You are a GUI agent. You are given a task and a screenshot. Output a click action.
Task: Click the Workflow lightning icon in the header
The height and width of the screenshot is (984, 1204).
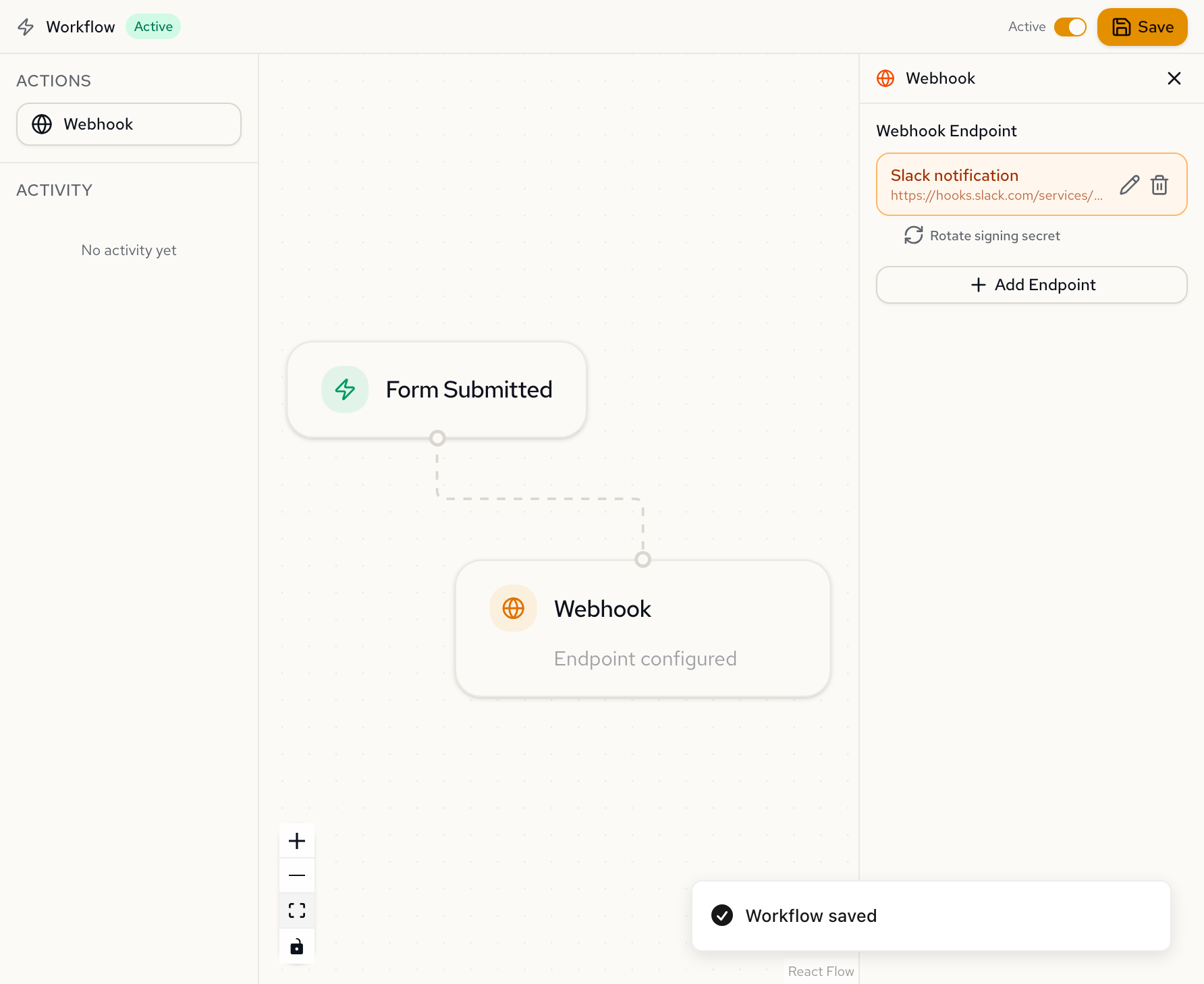tap(25, 27)
